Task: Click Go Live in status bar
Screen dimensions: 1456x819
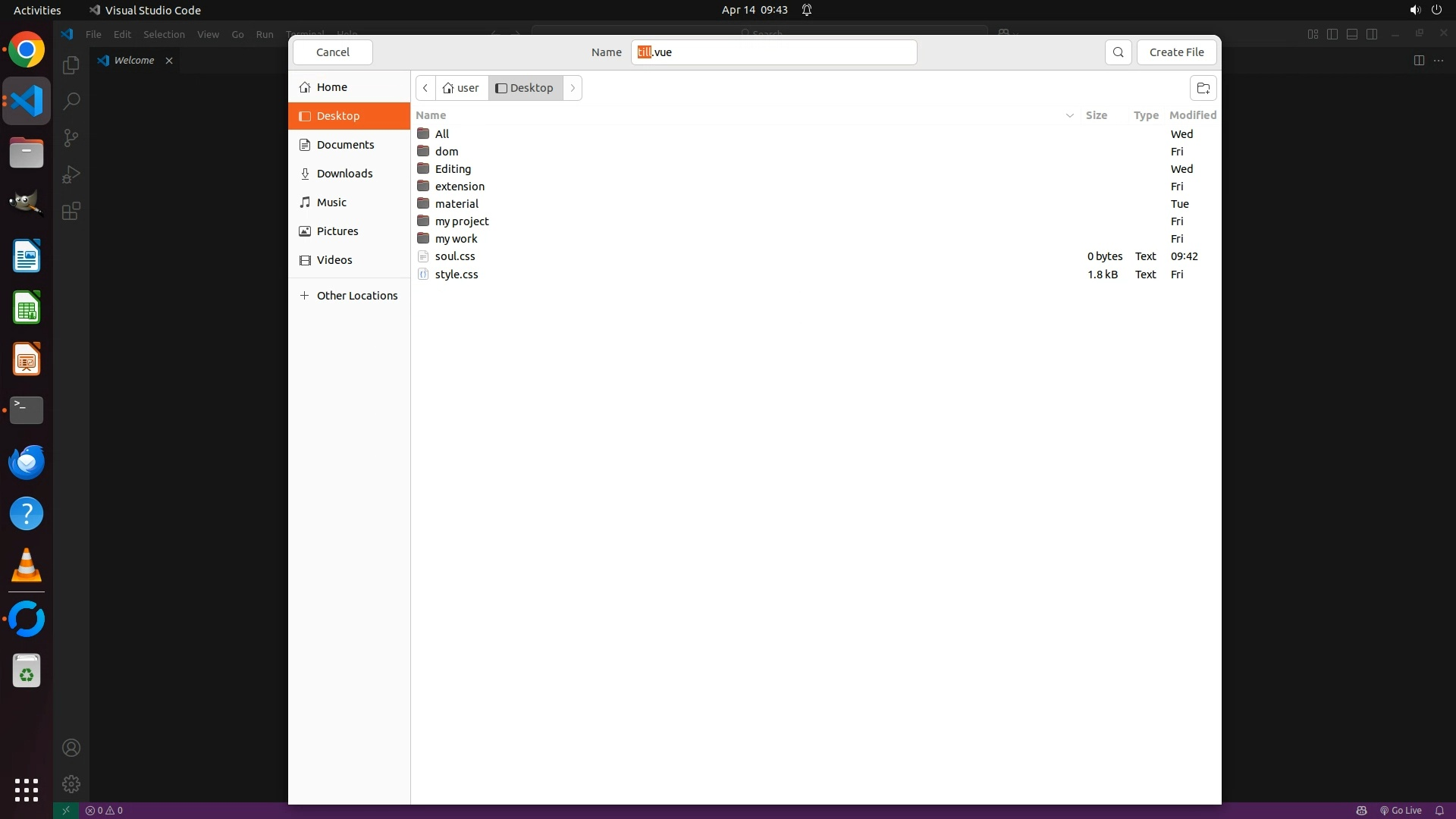Action: (x=1401, y=810)
